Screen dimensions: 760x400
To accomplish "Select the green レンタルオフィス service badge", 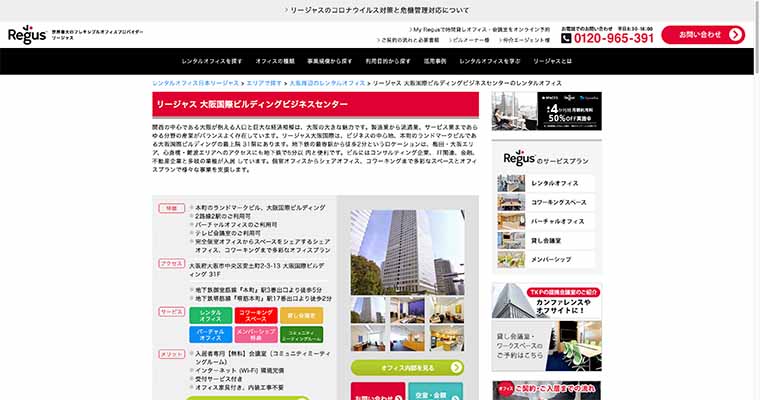I will click(x=210, y=315).
